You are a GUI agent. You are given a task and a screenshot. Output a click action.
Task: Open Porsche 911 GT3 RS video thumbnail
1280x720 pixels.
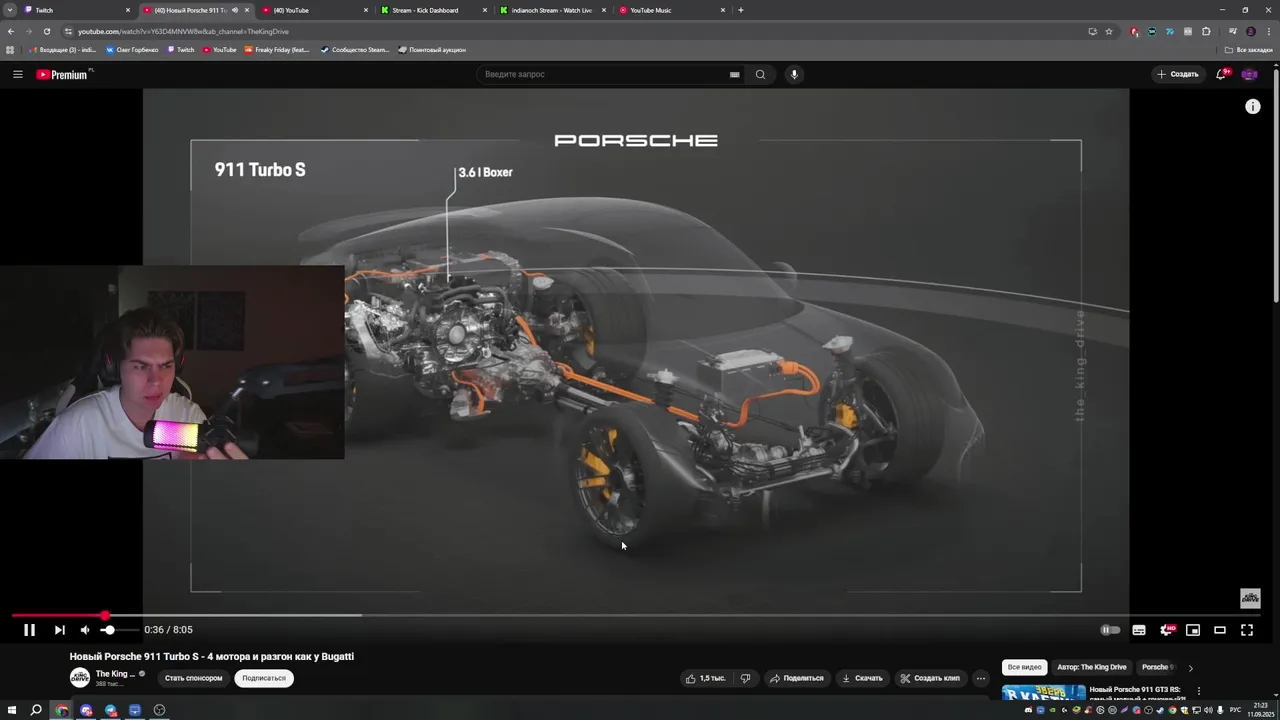1044,693
